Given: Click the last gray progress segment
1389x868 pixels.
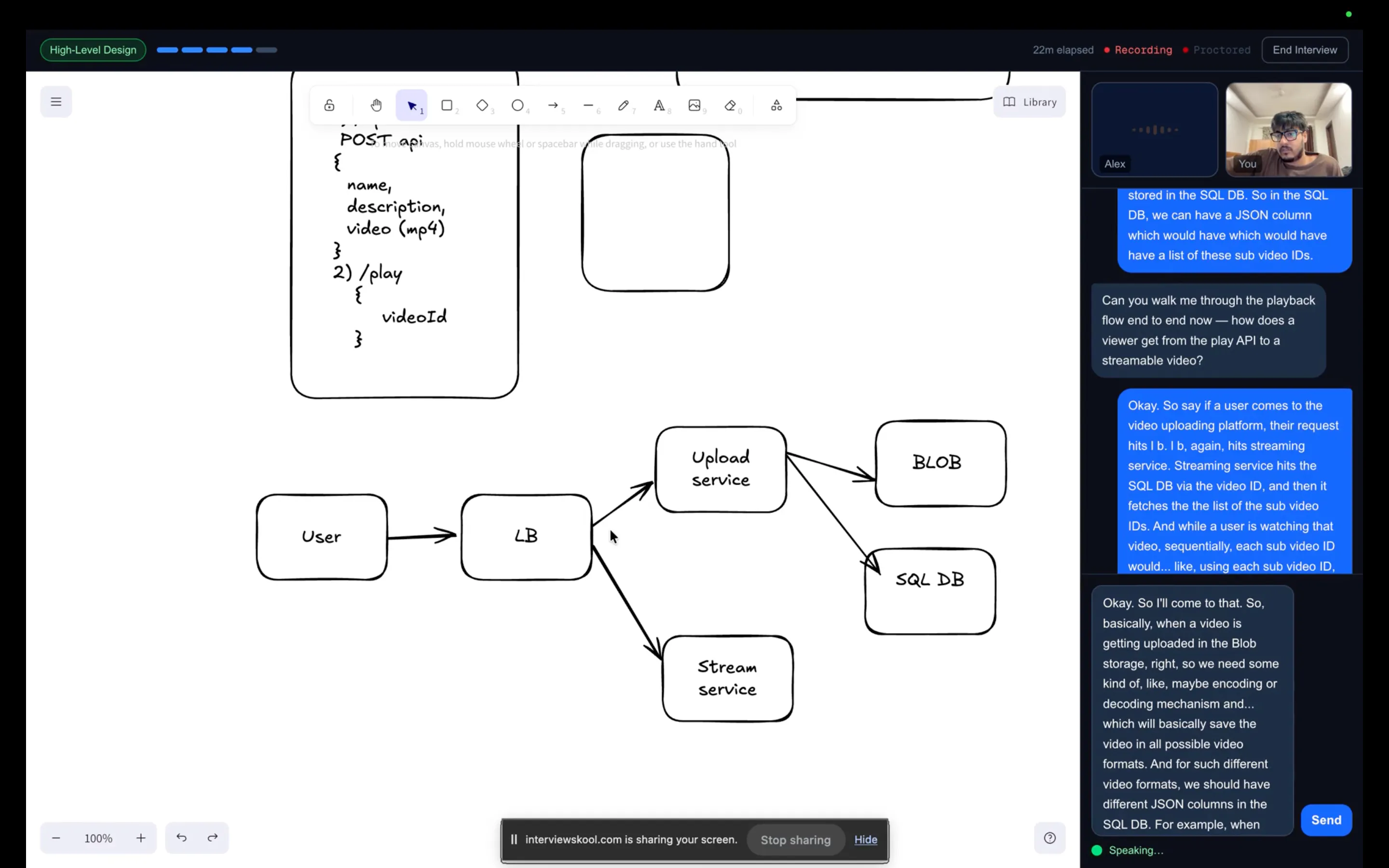Looking at the screenshot, I should point(266,50).
